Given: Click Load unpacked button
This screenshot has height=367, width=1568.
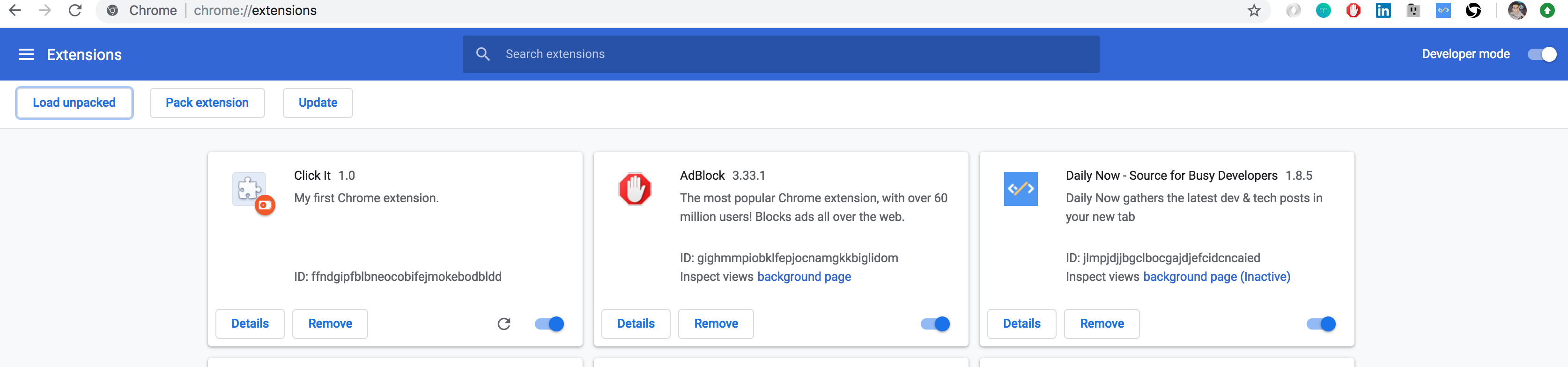Looking at the screenshot, I should [74, 103].
